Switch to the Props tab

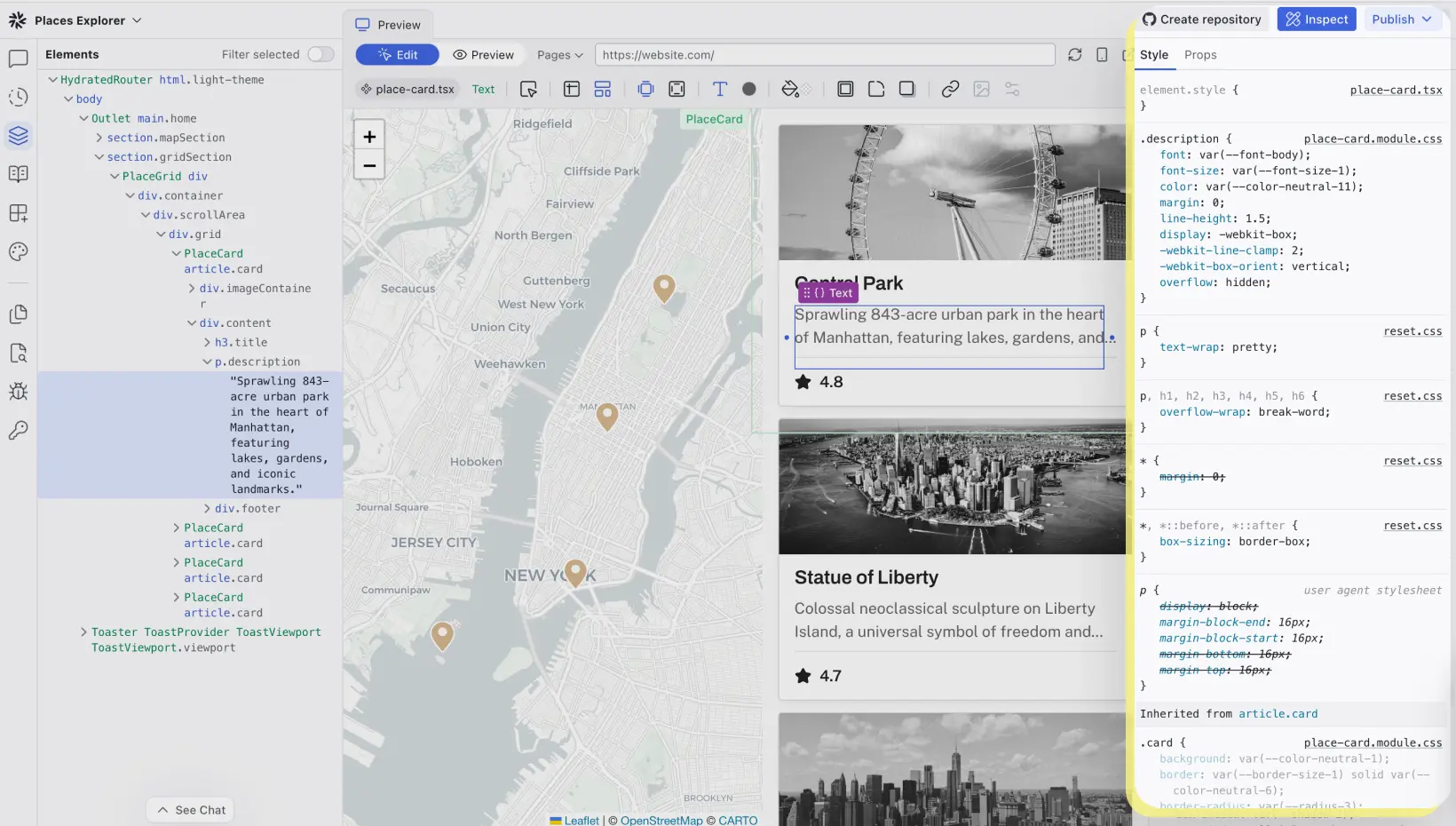pos(1199,55)
